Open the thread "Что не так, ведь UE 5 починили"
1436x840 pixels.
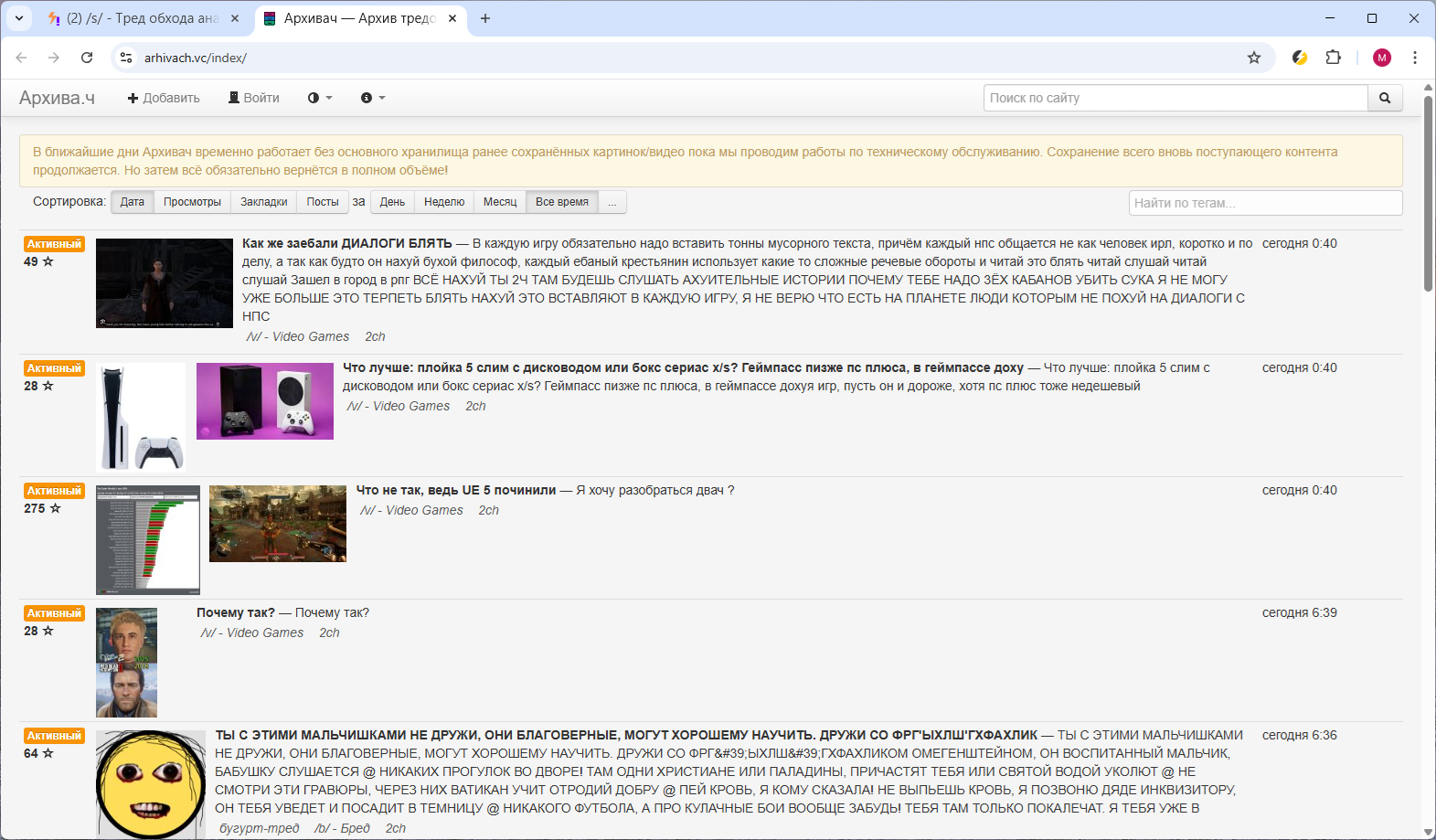click(456, 490)
